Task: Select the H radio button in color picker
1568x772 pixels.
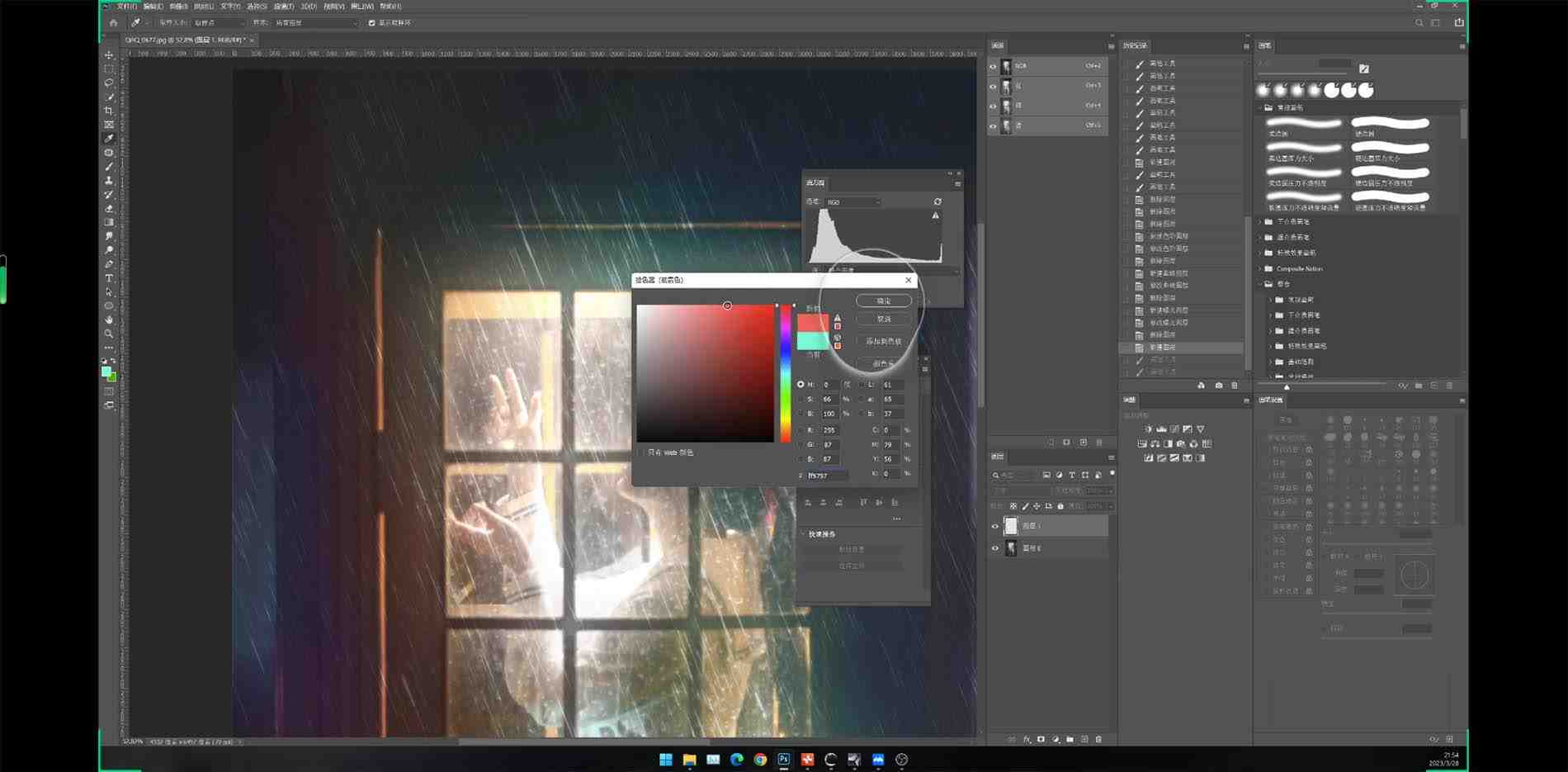Action: (801, 384)
